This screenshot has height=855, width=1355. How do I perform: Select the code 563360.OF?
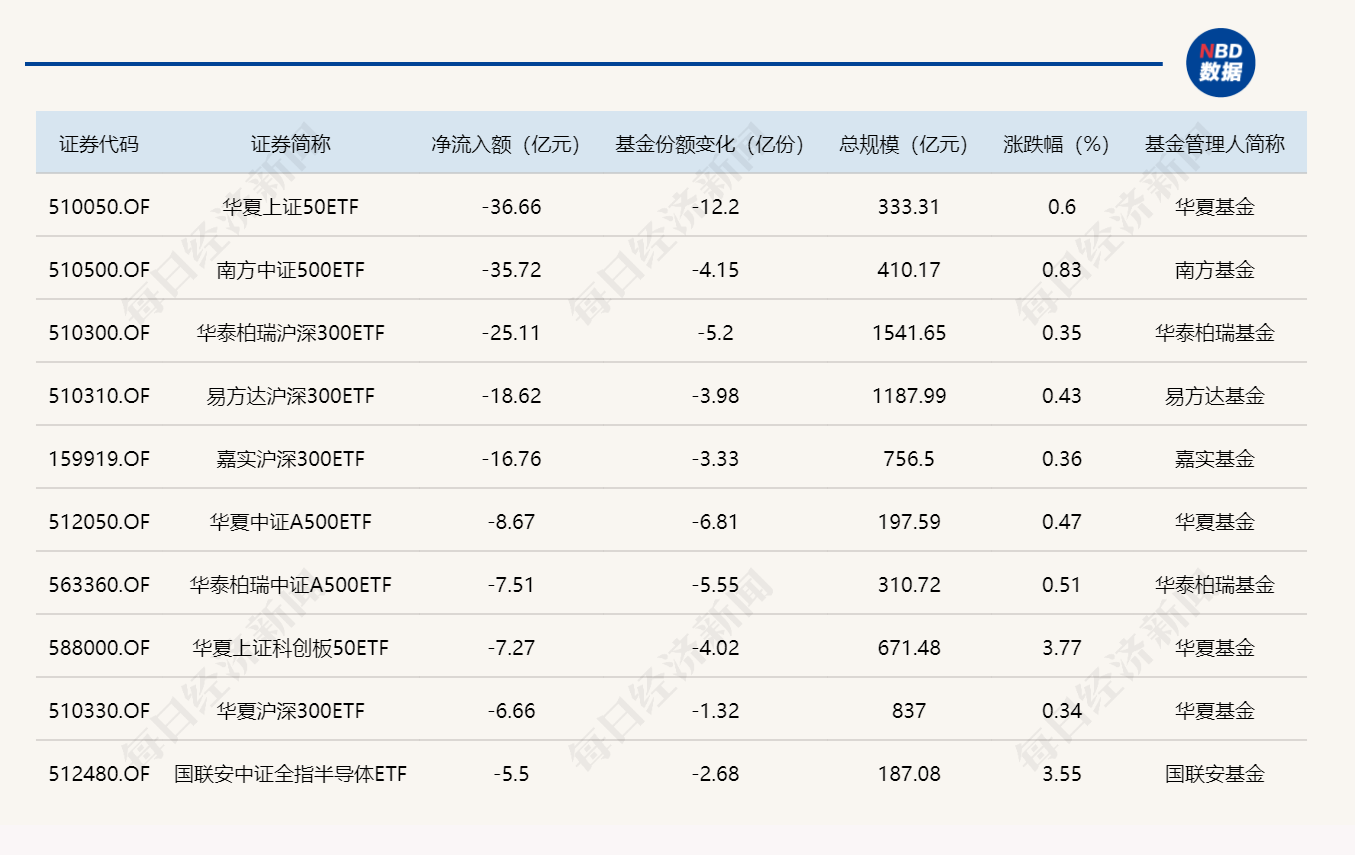pos(99,585)
